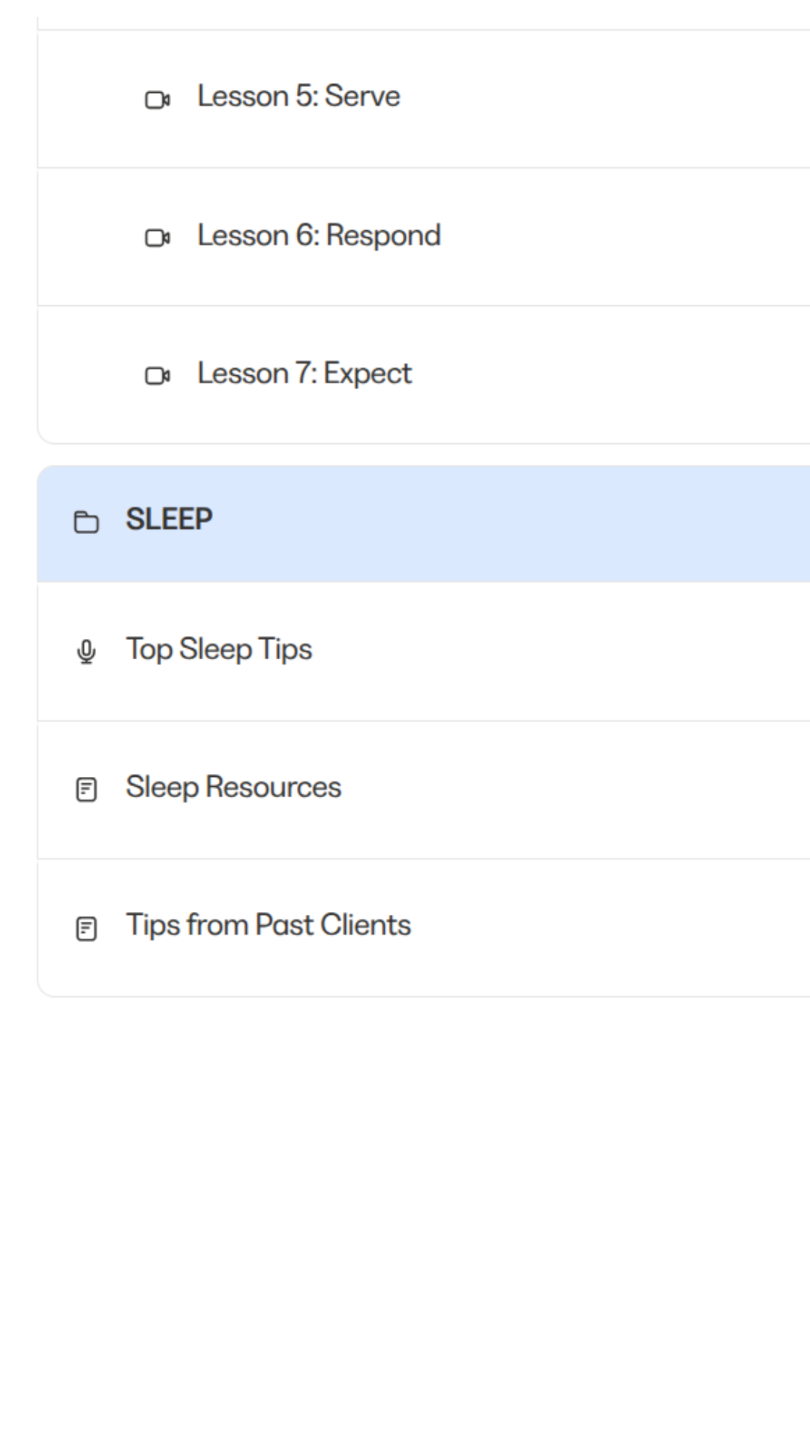Click the video camera icon beside Lesson 7: Expect

157,376
